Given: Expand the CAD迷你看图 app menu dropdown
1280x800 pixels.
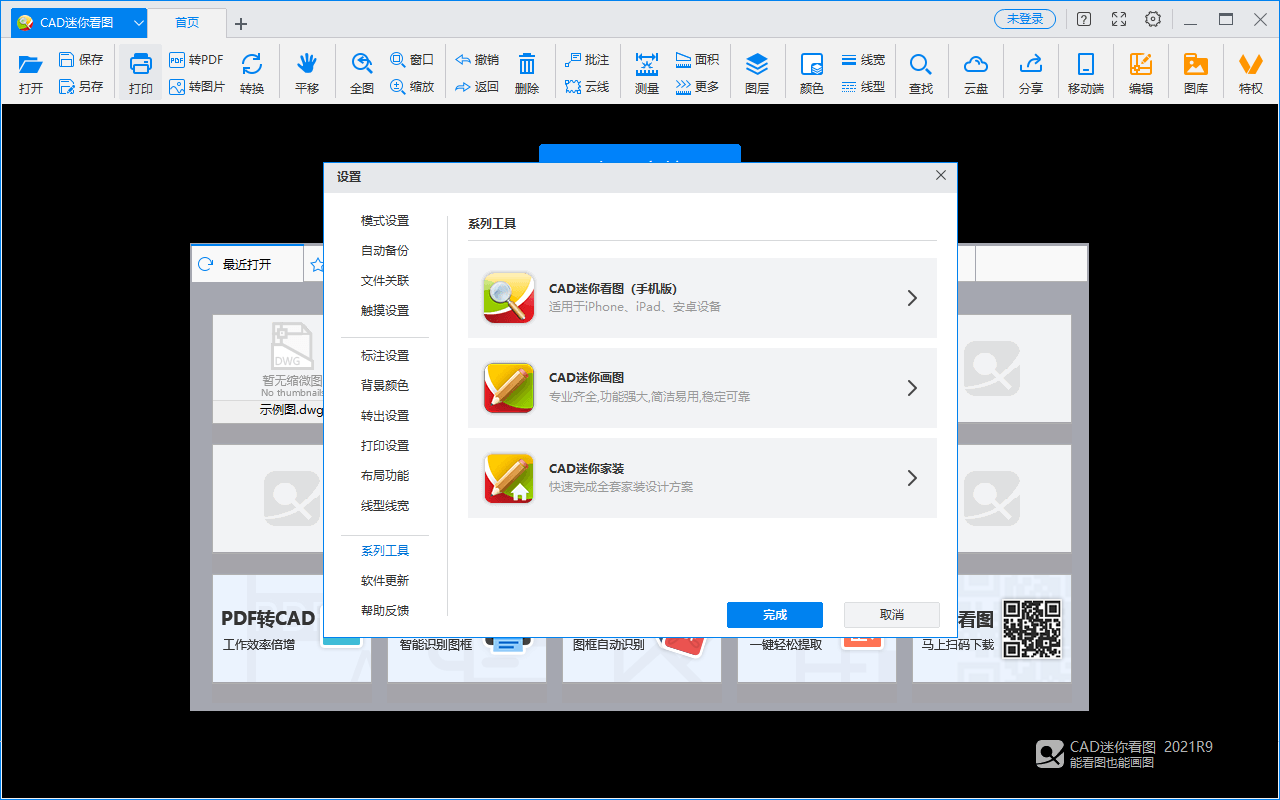Looking at the screenshot, I should click(139, 22).
